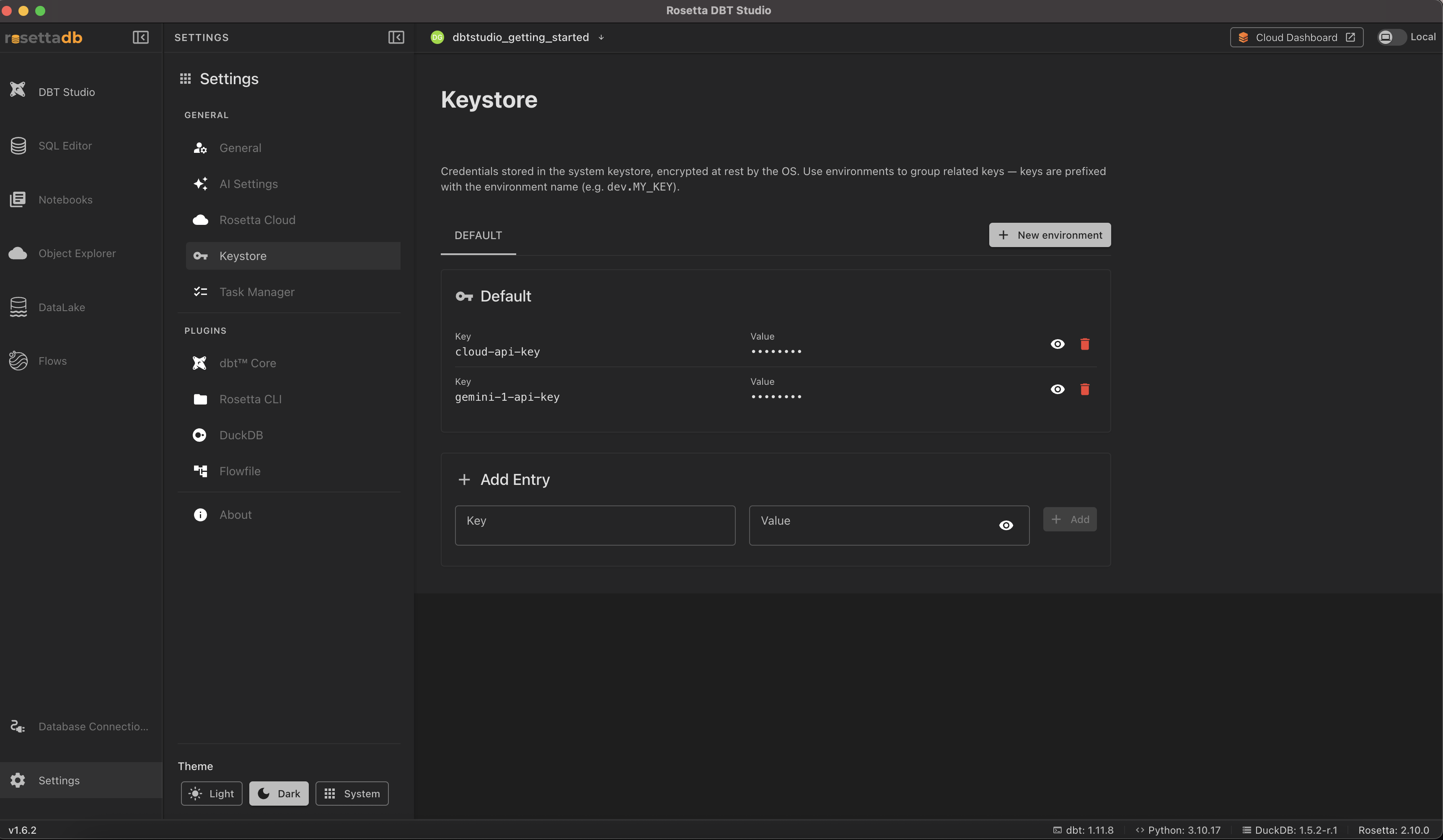Viewport: 1443px width, 840px height.
Task: Open the Cloud Dashboard link
Action: [x=1296, y=37]
